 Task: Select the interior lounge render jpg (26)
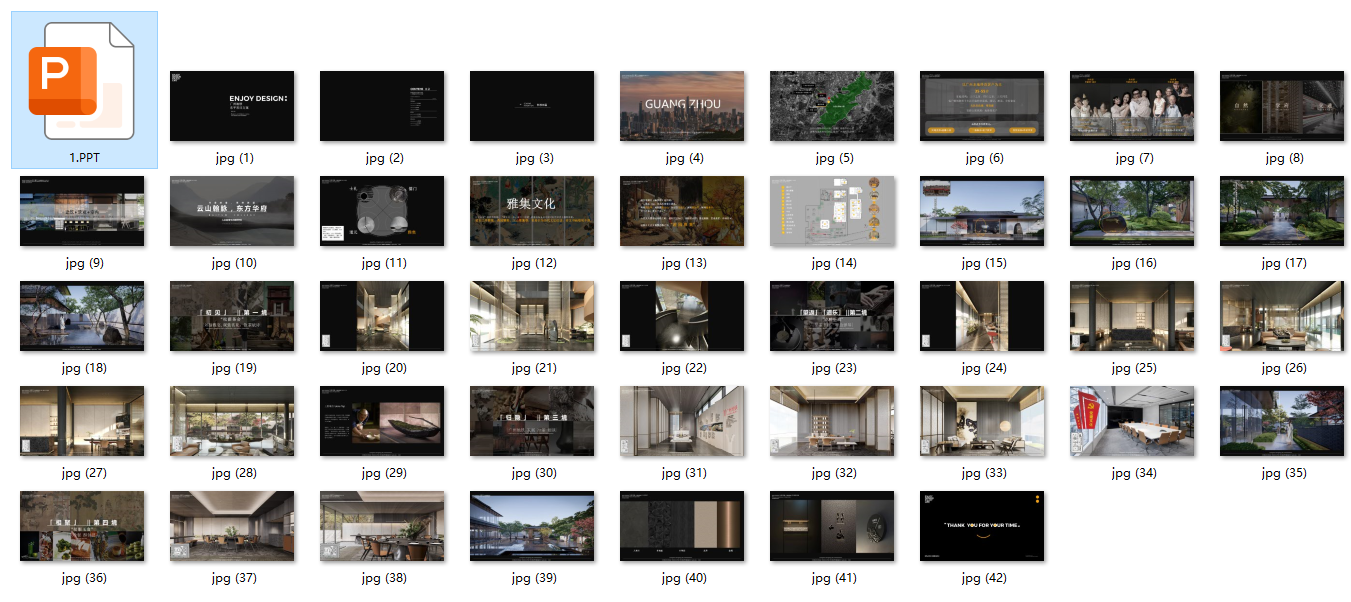[x=1282, y=316]
